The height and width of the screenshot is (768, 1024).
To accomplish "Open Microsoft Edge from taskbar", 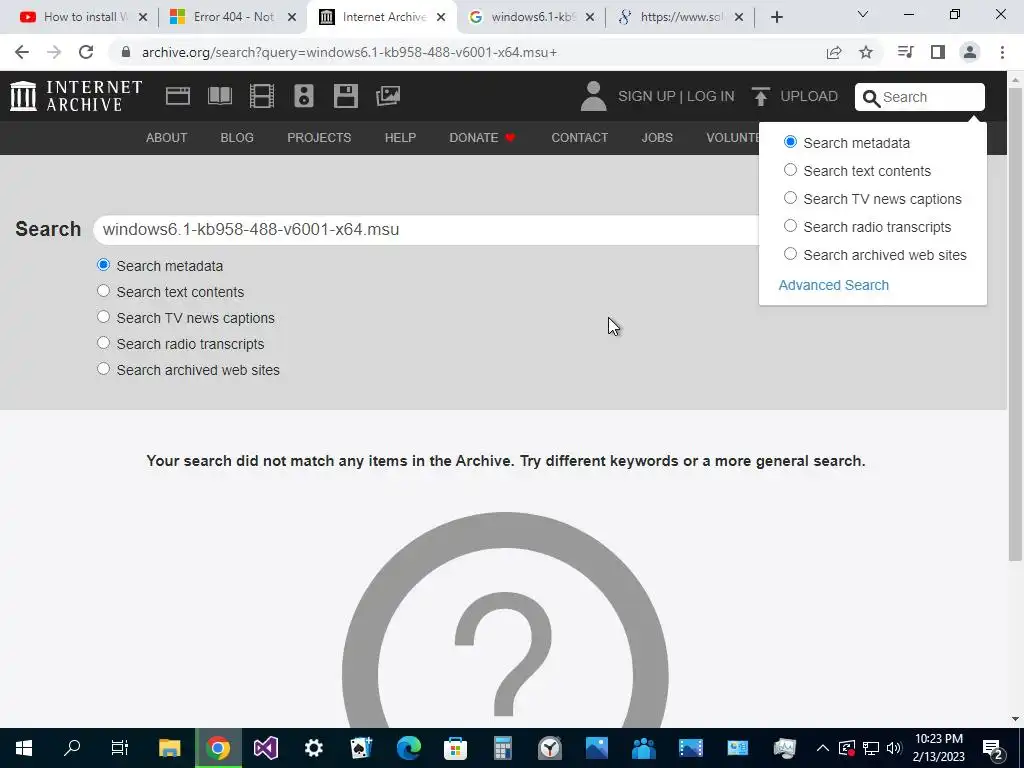I will coord(409,748).
